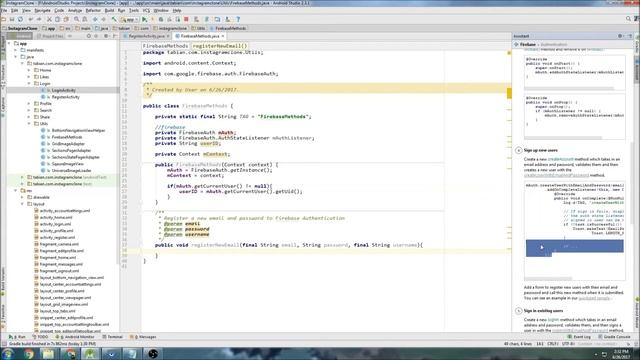Viewport: 640px width, 360px height.
Task: Expand the Profile package
Action: click(29, 104)
